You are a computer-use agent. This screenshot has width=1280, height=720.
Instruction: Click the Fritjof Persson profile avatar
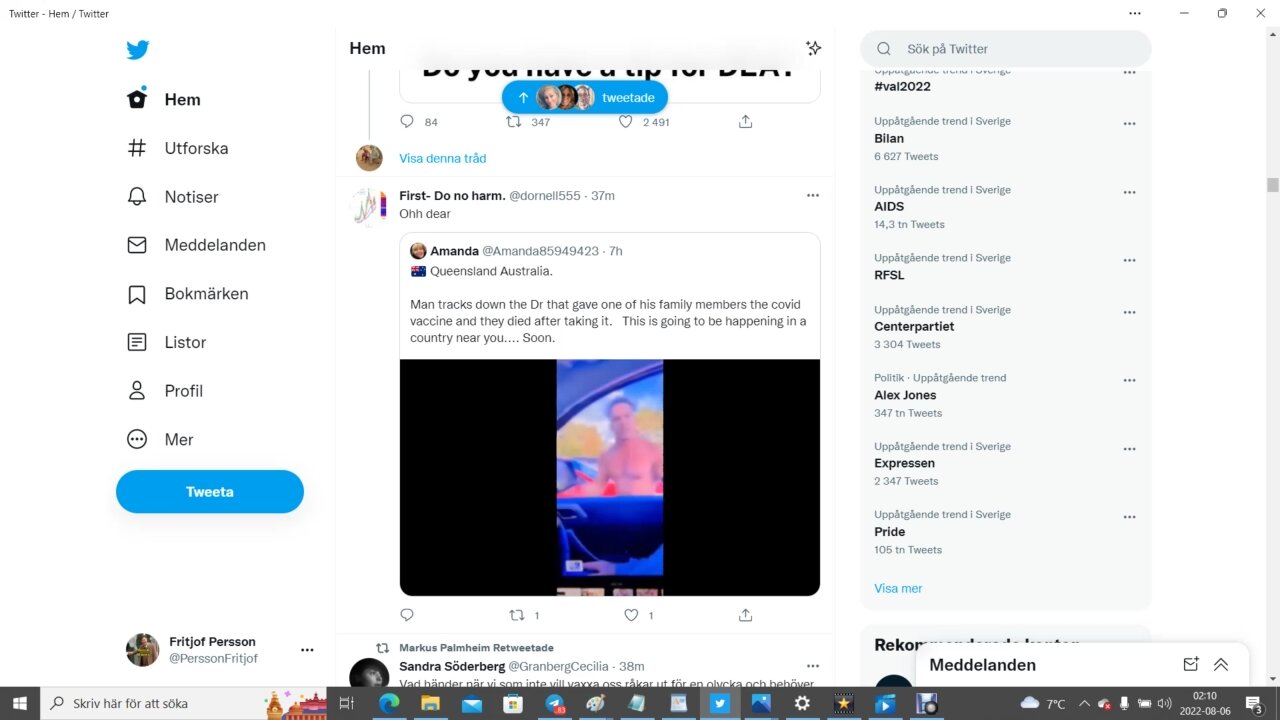click(x=142, y=650)
